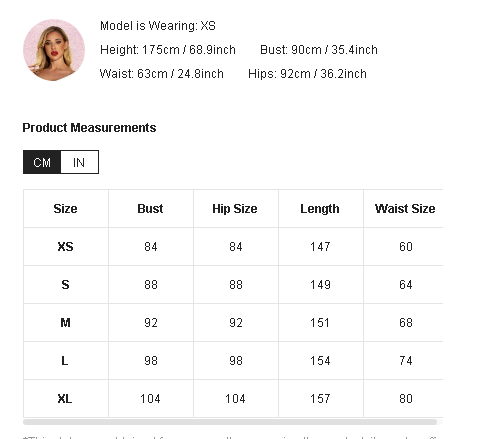Image resolution: width=481 pixels, height=439 pixels.
Task: Switch measurements to IN units
Action: (x=80, y=162)
